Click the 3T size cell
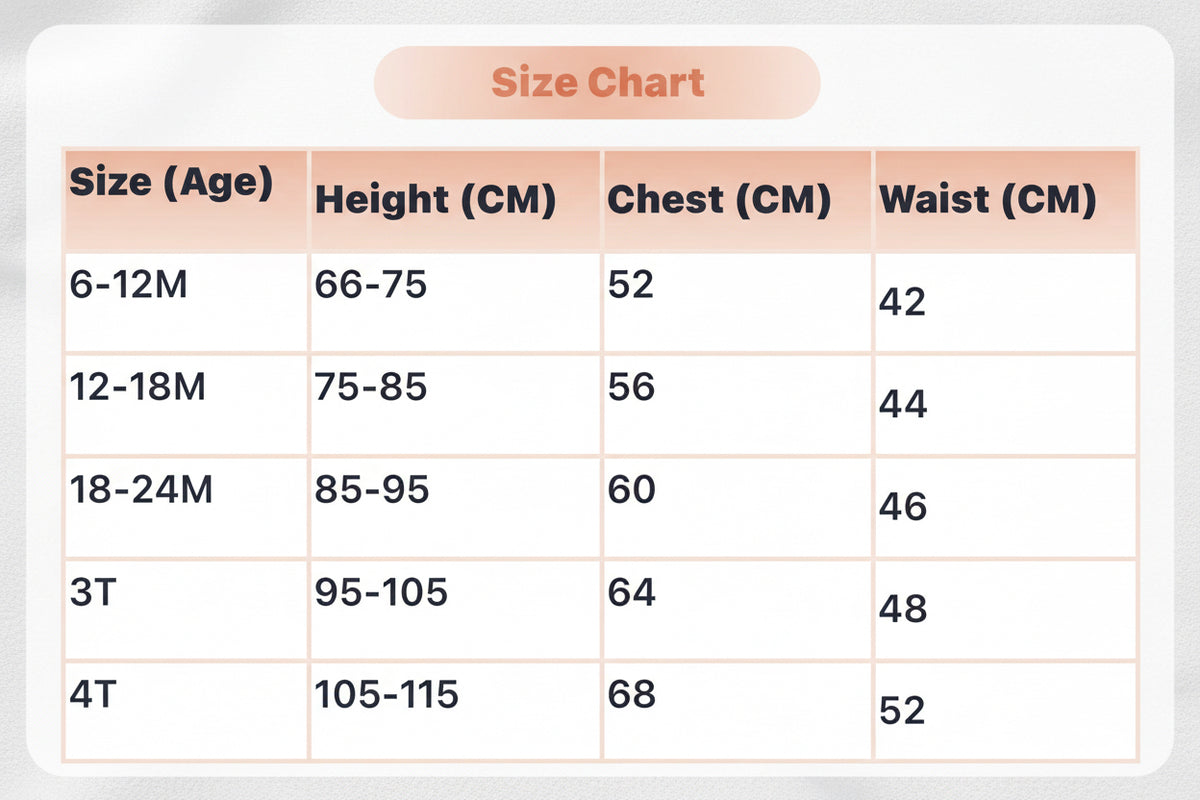This screenshot has width=1200, height=800. (186, 609)
